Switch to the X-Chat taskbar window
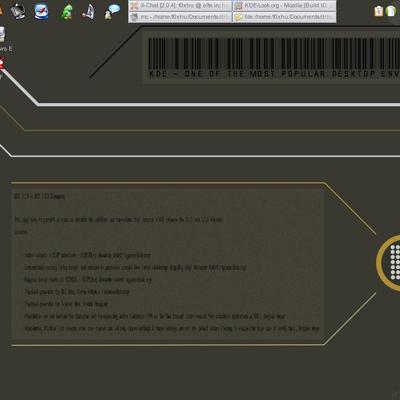The image size is (400, 400). 180,6
